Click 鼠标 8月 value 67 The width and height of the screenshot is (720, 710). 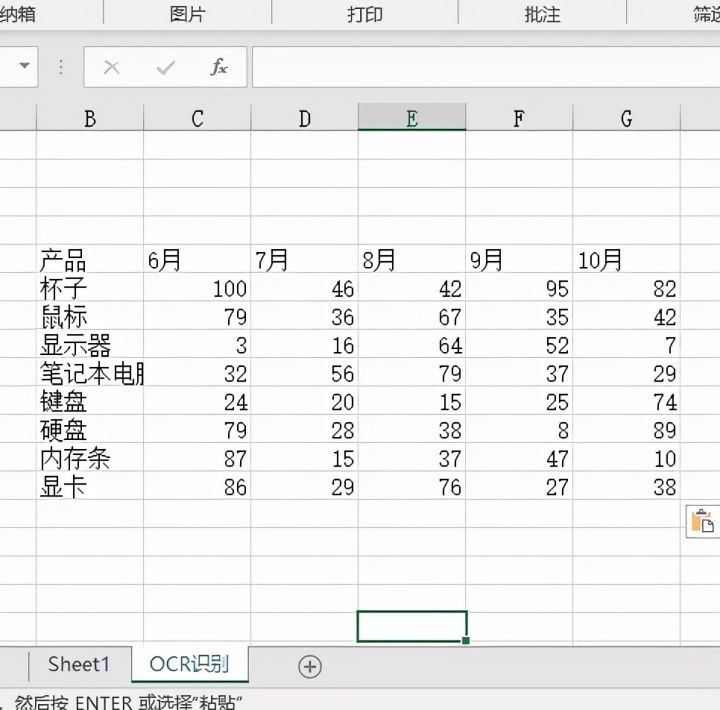coord(412,316)
